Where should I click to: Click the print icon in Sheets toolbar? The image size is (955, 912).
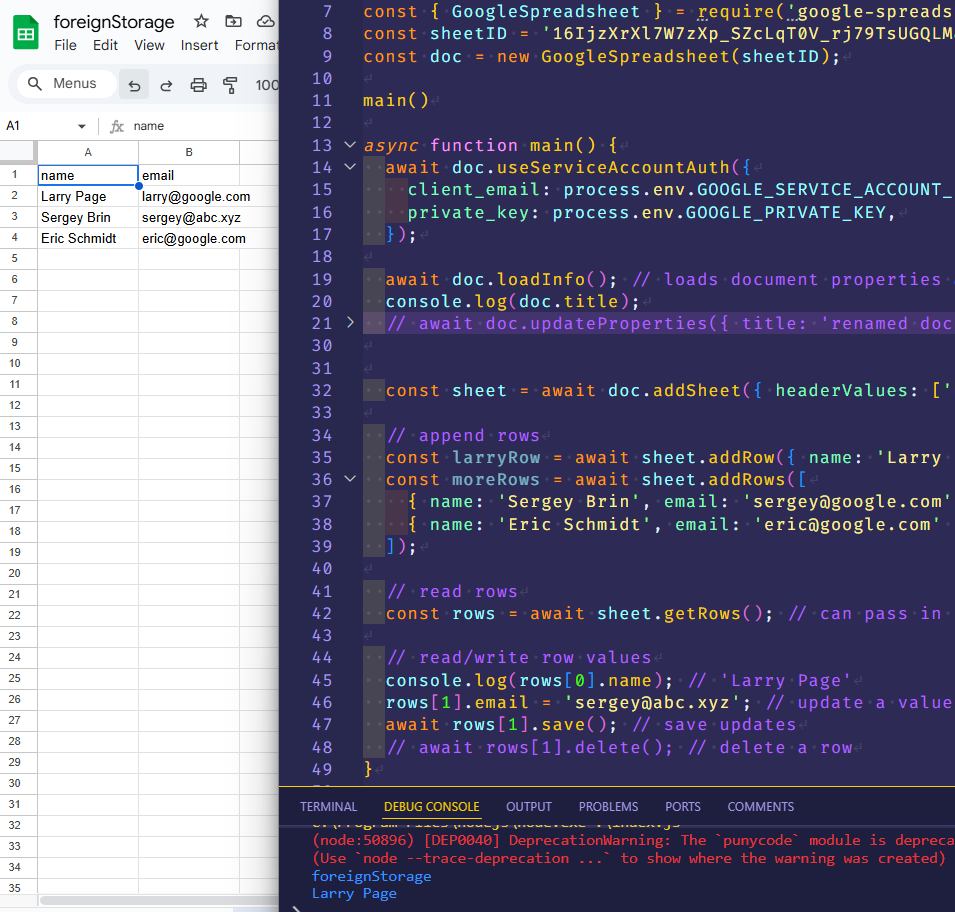[199, 85]
